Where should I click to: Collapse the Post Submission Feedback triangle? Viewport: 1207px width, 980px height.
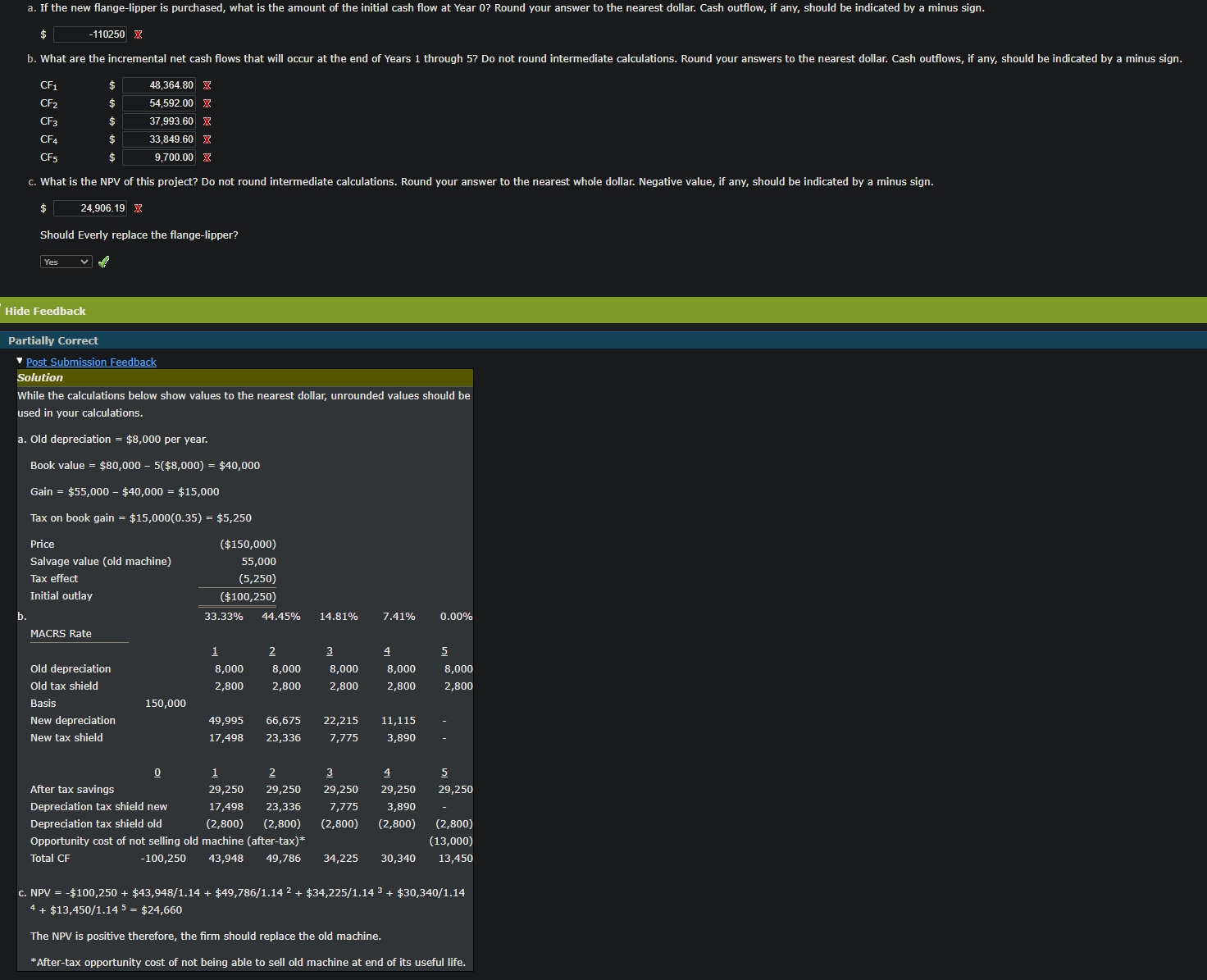click(20, 361)
